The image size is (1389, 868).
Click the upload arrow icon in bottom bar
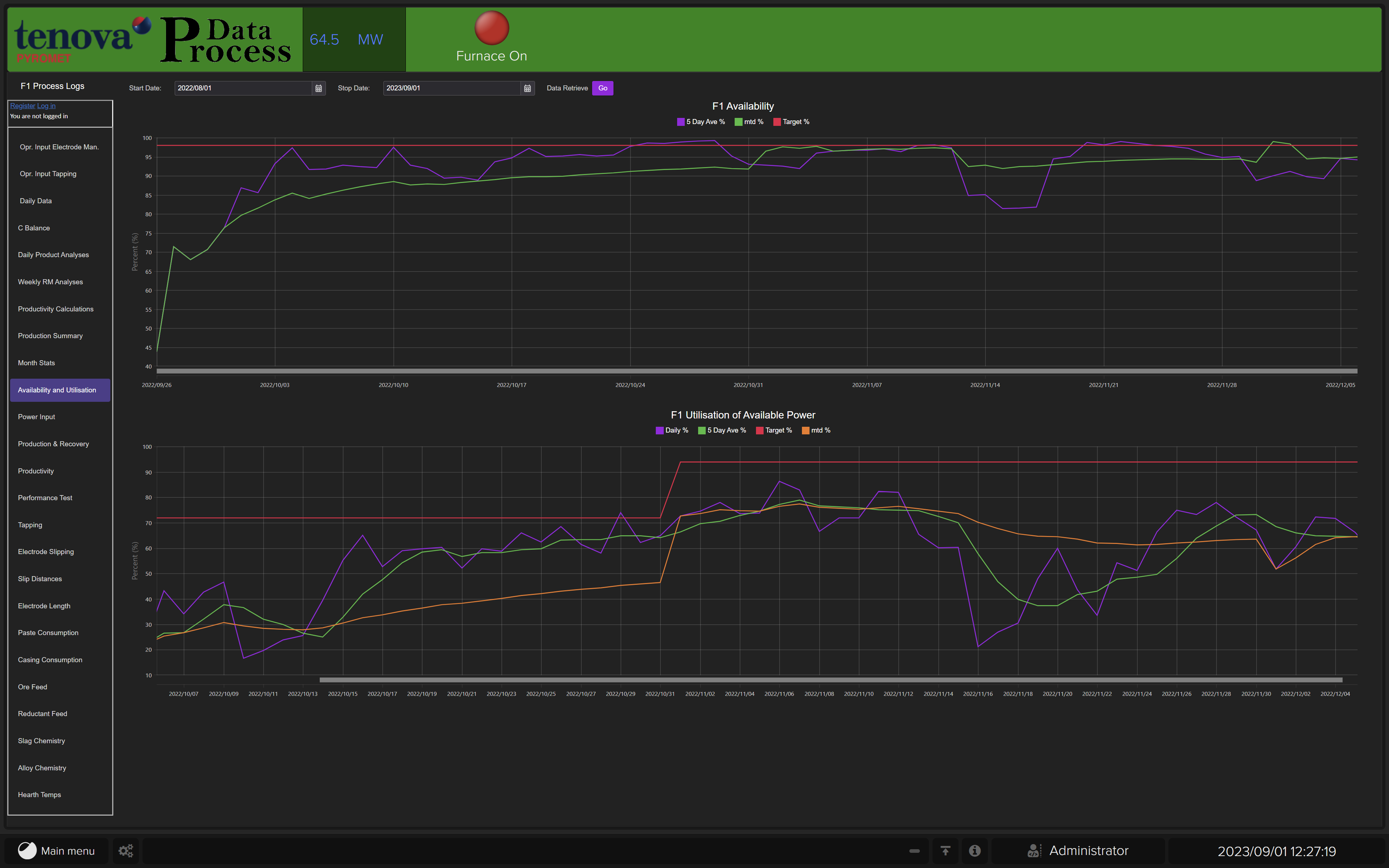[945, 850]
